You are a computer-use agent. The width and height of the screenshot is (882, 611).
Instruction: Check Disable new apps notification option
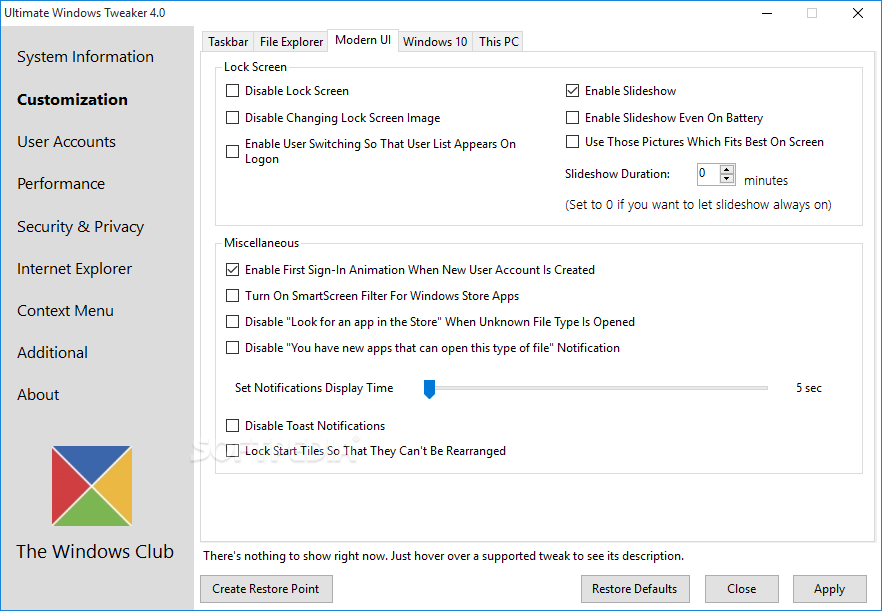tap(232, 348)
